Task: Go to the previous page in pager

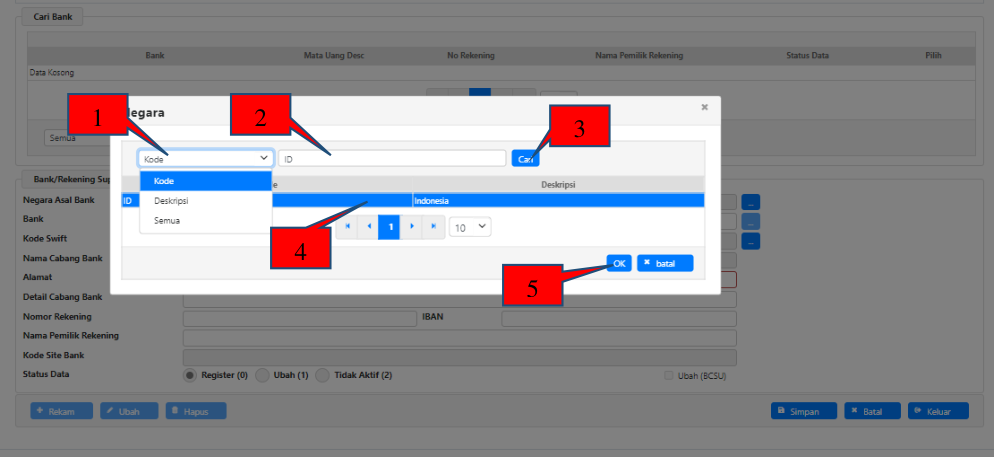Action: coord(368,227)
